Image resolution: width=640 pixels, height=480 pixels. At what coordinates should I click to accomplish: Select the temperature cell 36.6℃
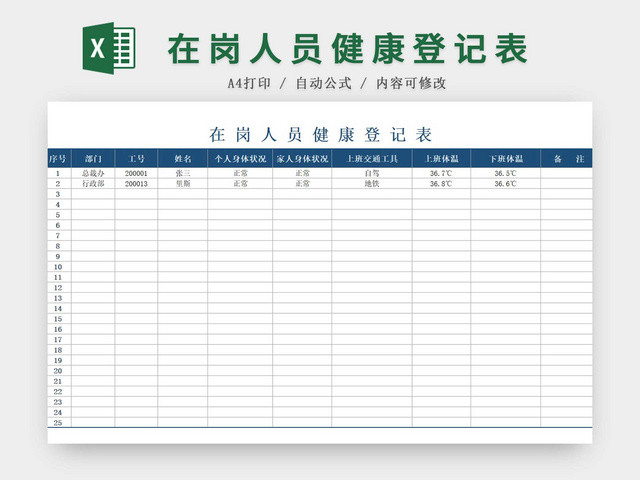click(x=506, y=184)
